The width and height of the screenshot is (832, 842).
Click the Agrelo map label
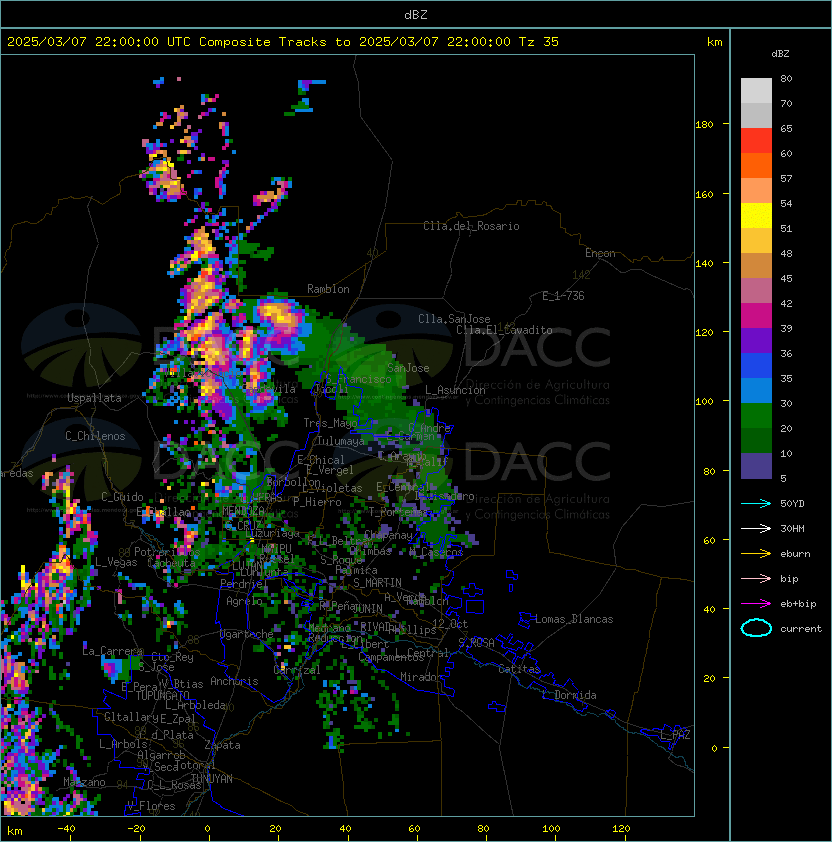pos(244,601)
